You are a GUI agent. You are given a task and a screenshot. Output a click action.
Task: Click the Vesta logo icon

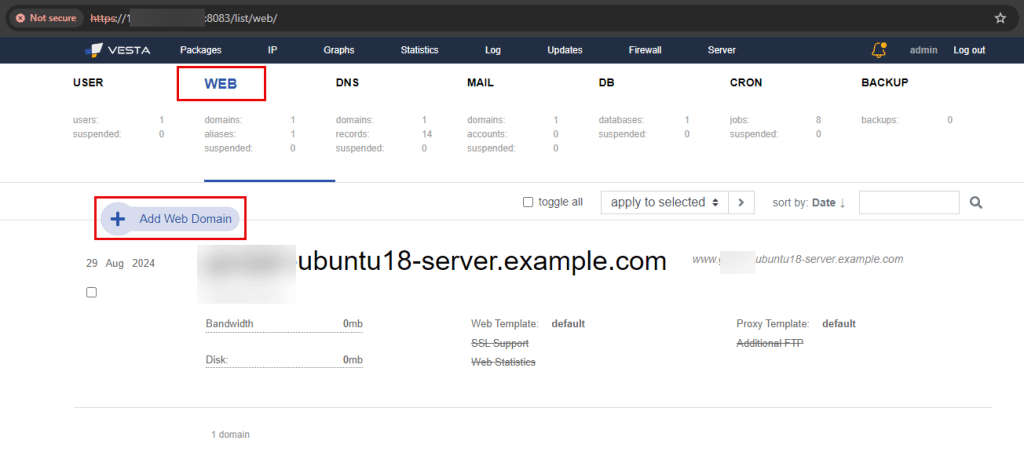tap(94, 50)
